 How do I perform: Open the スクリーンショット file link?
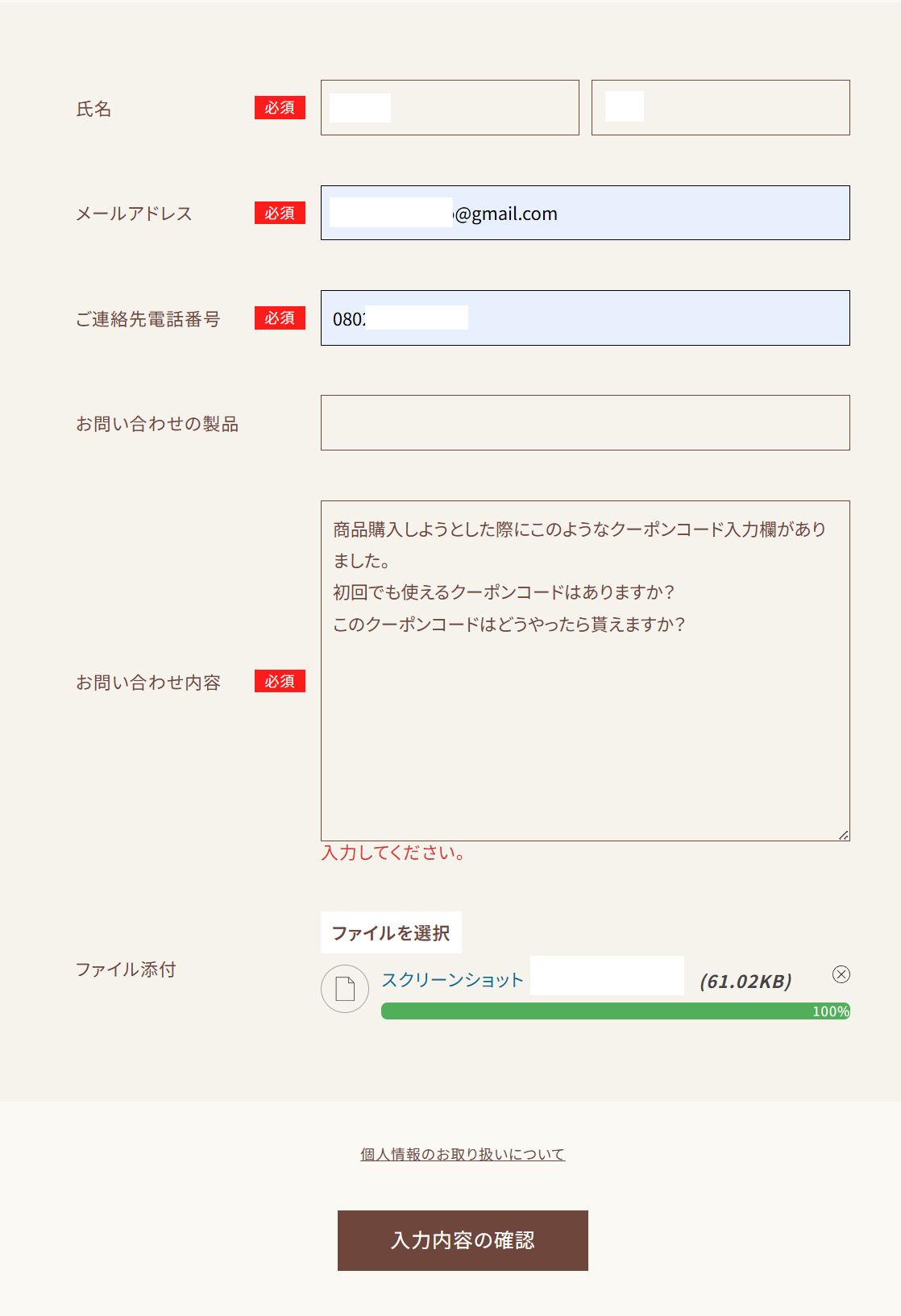[453, 980]
